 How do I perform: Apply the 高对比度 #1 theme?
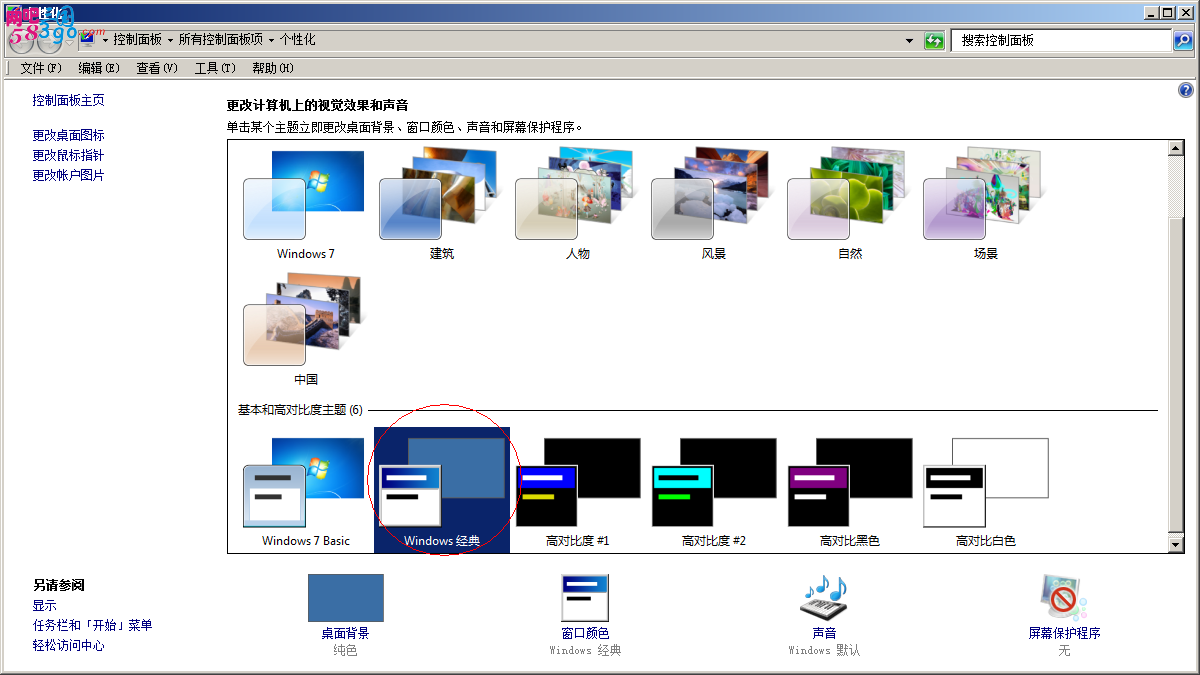[x=577, y=491]
